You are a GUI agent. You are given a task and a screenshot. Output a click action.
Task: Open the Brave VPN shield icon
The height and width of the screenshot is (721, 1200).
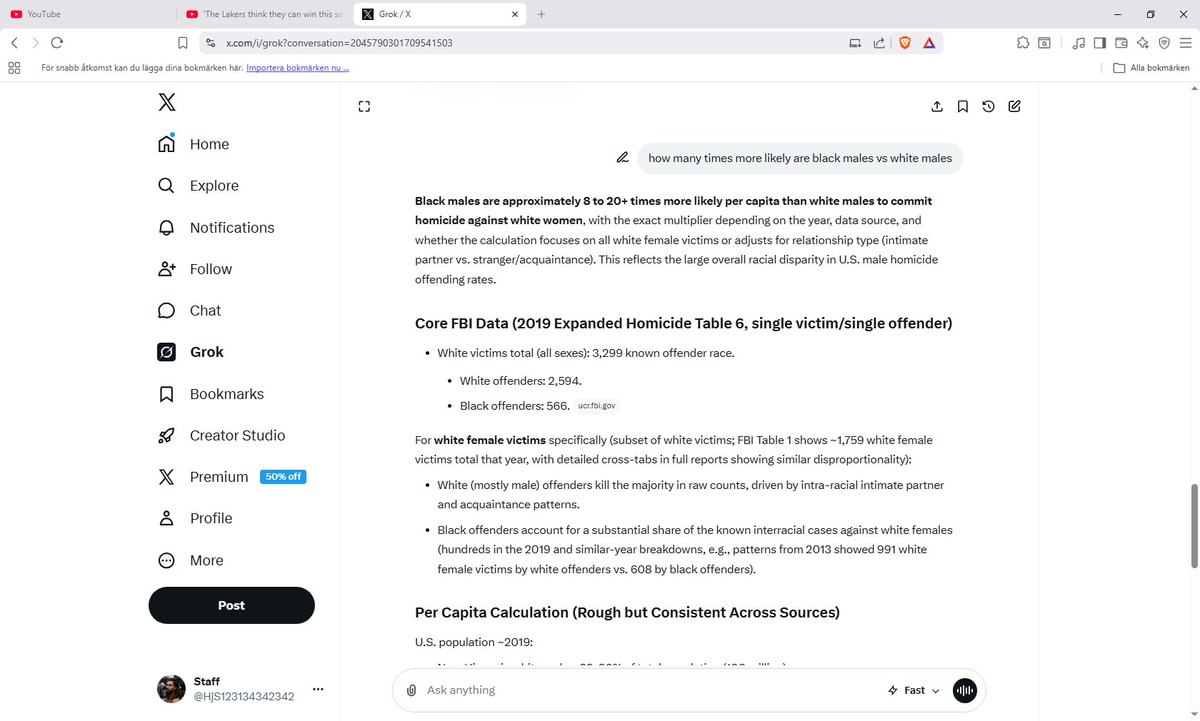coord(1164,43)
